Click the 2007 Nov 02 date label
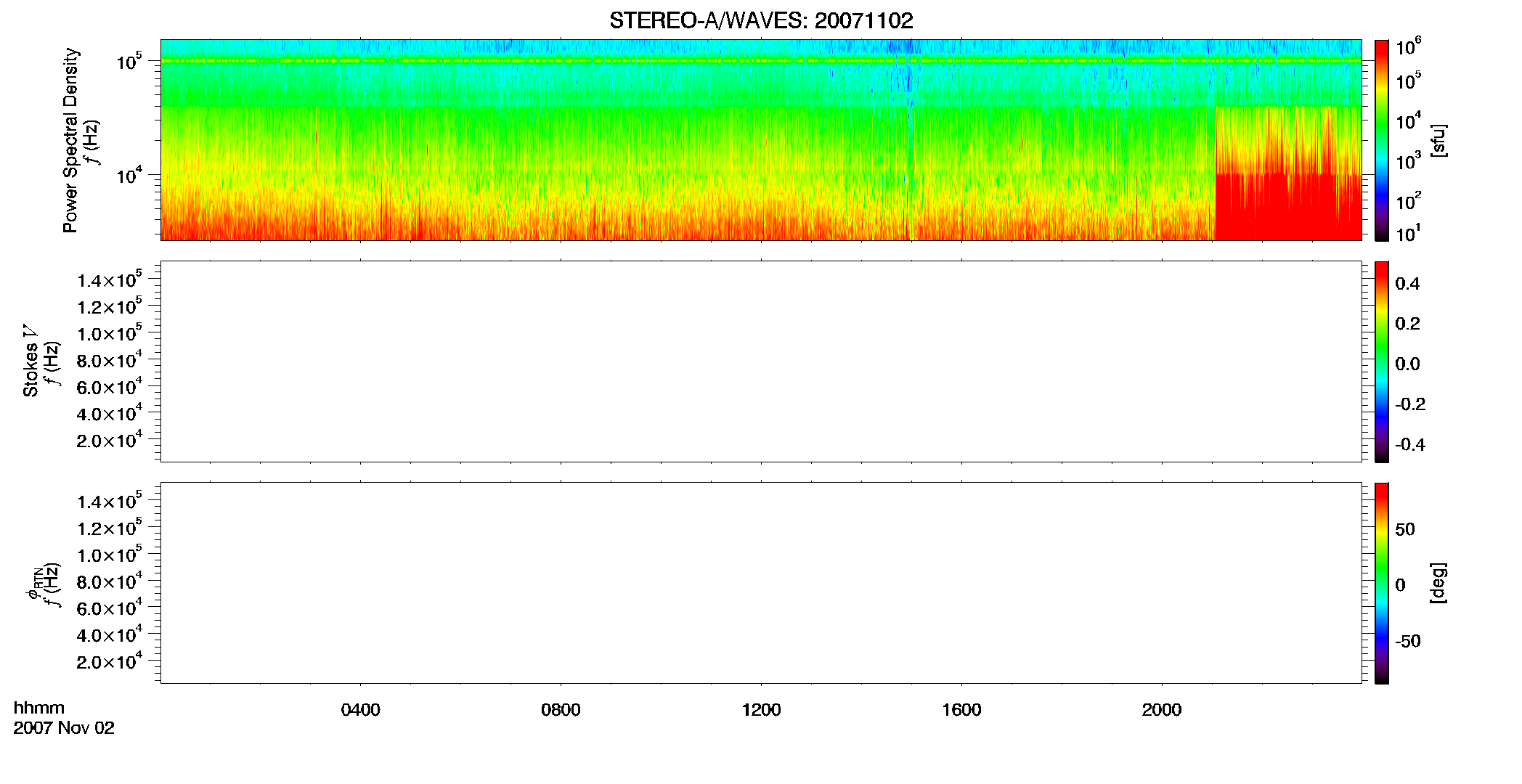The height and width of the screenshot is (784, 1522). coord(64,728)
